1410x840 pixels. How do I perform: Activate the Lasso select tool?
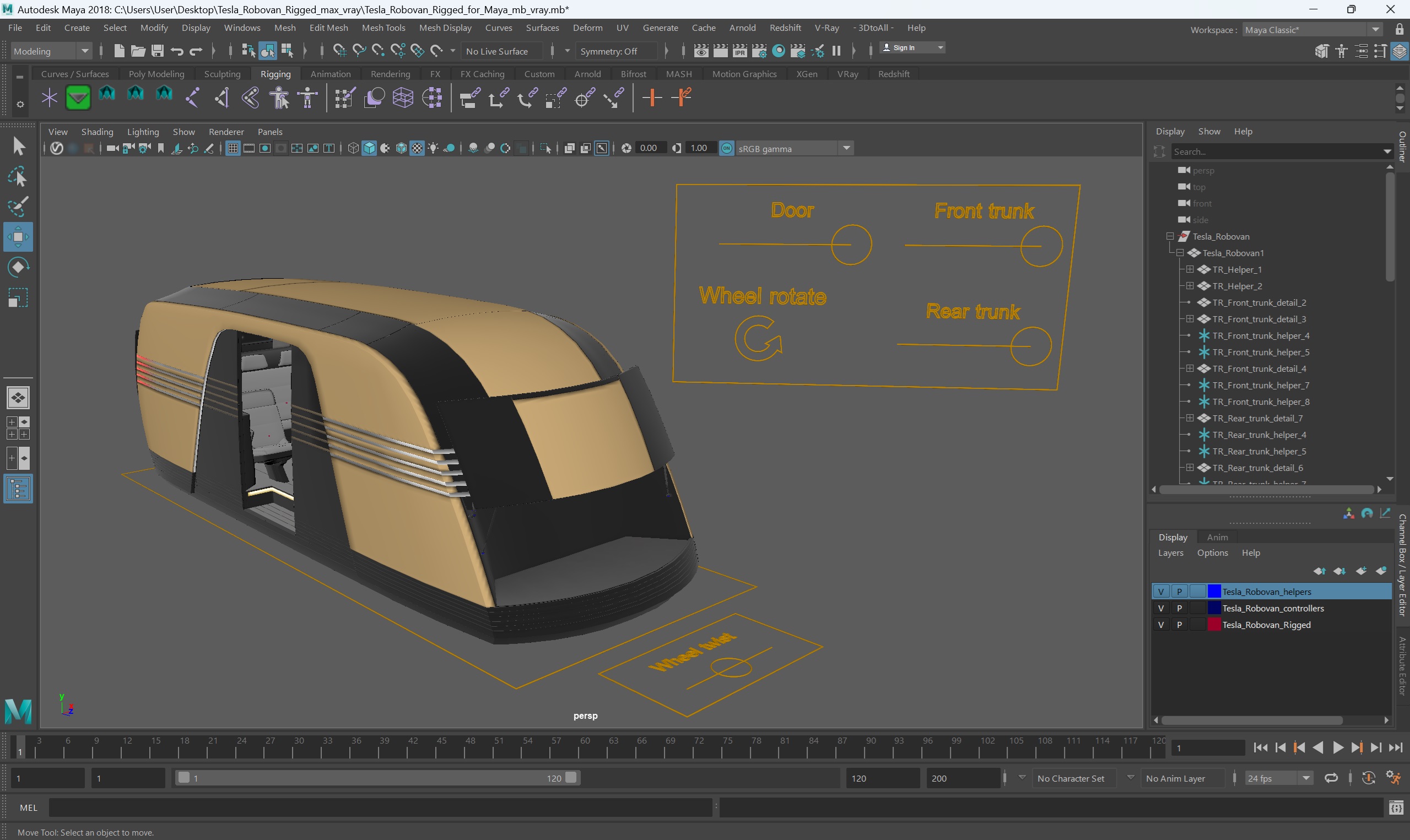[18, 177]
